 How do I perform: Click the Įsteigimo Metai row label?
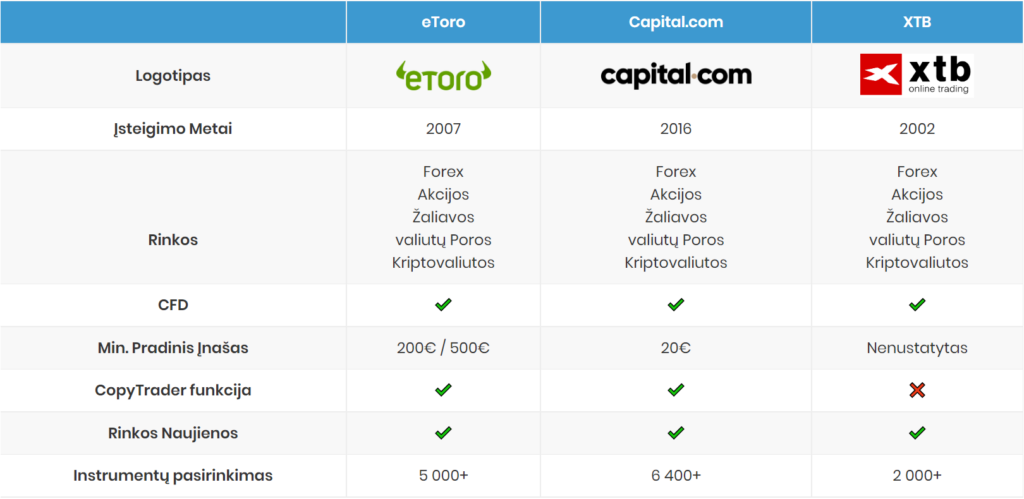click(x=173, y=129)
